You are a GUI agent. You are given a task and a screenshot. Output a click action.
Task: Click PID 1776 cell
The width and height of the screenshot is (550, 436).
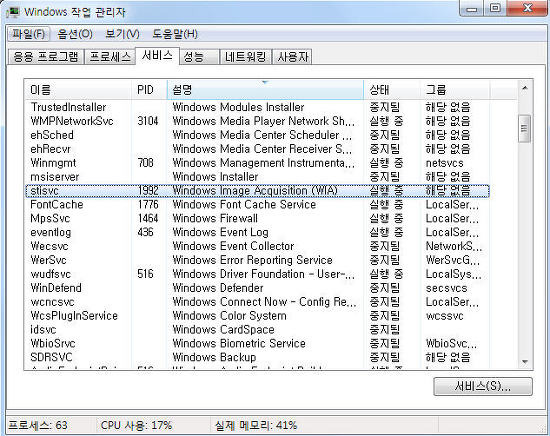[148, 204]
